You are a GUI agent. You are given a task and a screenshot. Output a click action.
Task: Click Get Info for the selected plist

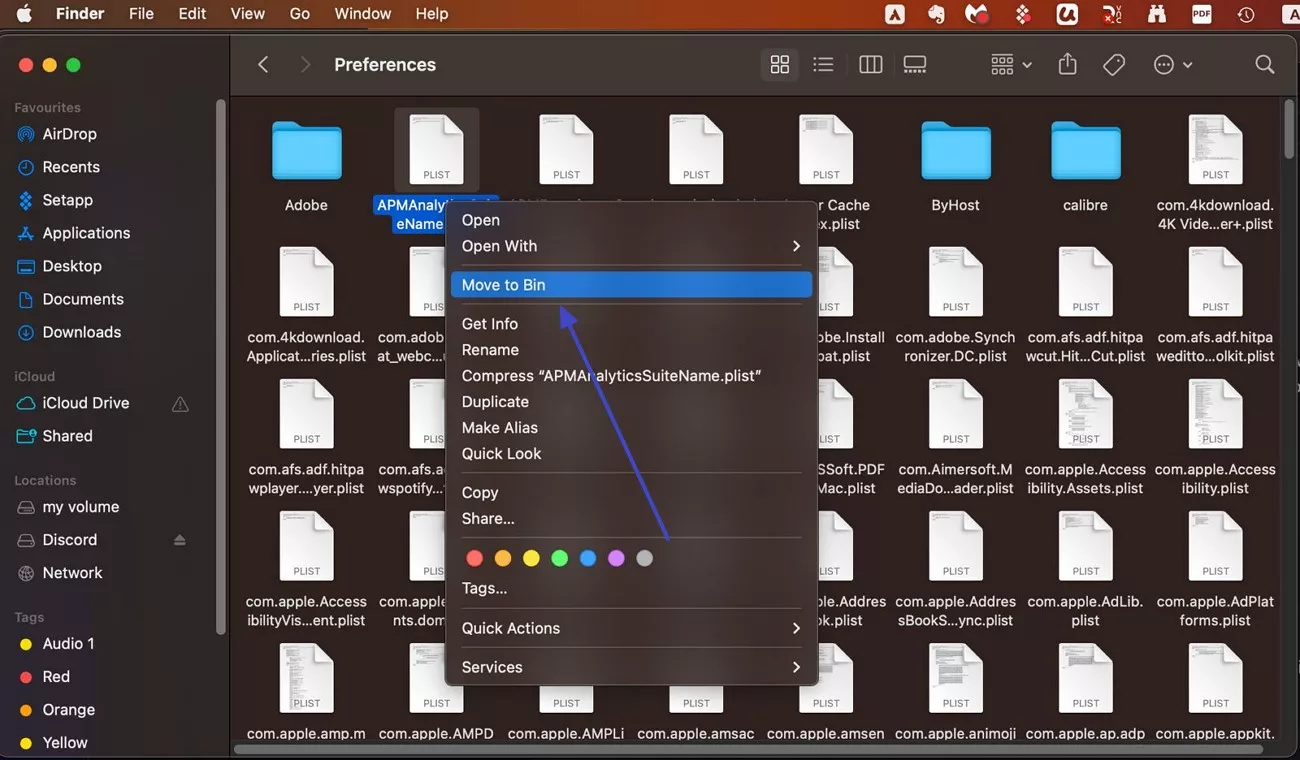tap(490, 323)
